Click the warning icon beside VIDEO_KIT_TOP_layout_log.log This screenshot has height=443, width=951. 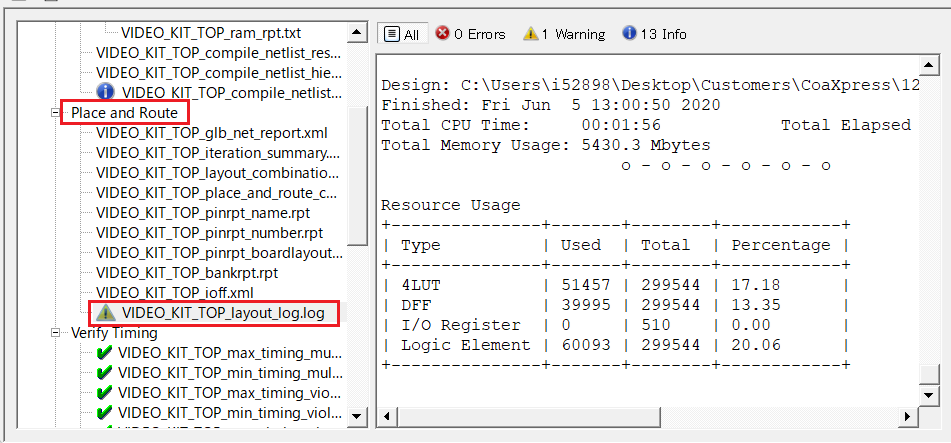pos(106,313)
